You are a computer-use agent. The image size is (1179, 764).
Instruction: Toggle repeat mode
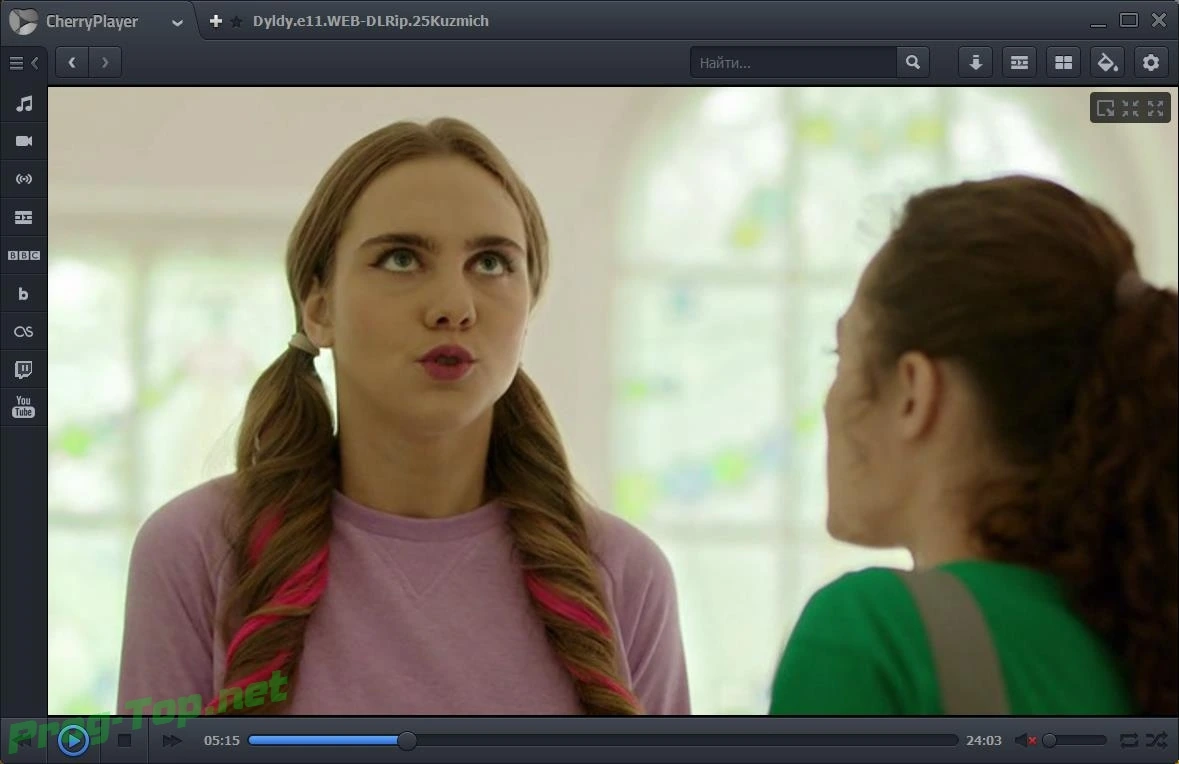click(x=1129, y=741)
